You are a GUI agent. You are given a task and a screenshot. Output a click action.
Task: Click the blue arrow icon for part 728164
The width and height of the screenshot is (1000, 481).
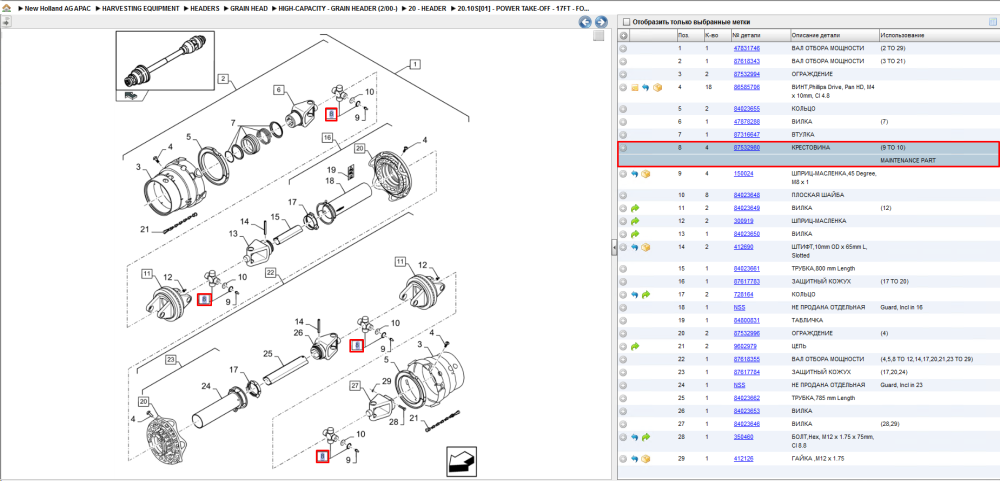(x=635, y=295)
